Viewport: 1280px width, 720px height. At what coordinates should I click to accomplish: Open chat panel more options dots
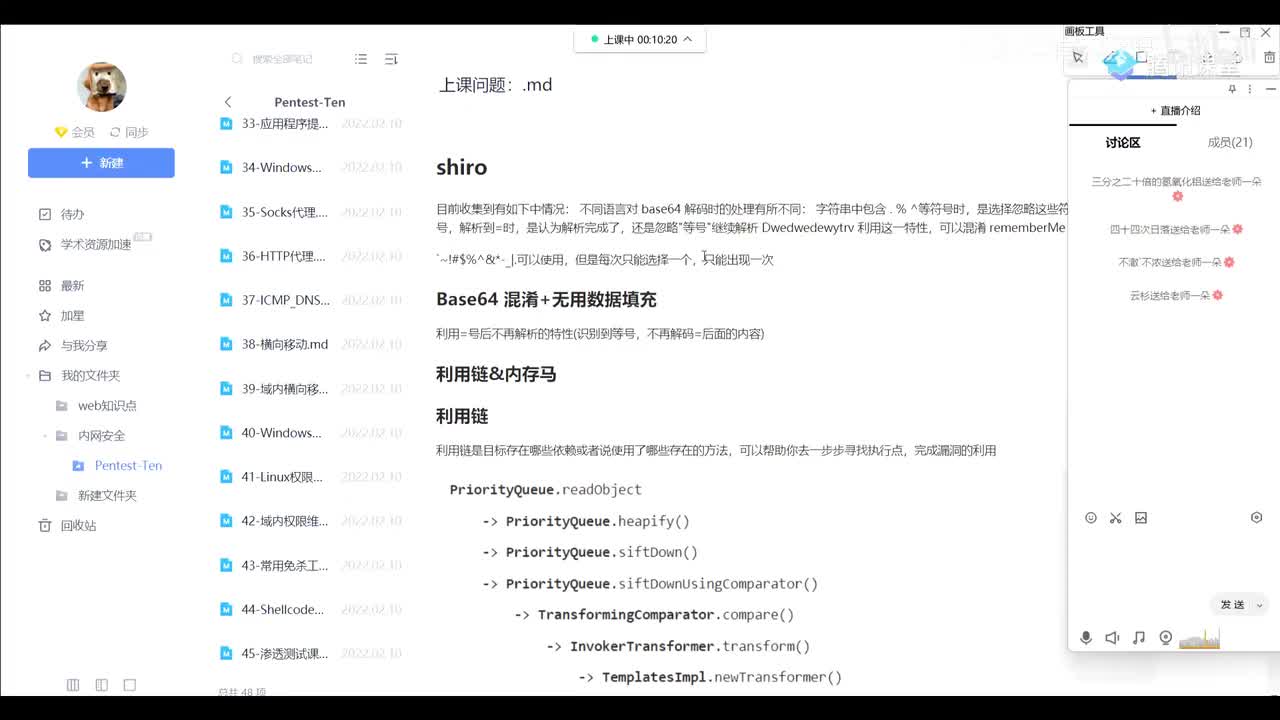tap(1250, 89)
